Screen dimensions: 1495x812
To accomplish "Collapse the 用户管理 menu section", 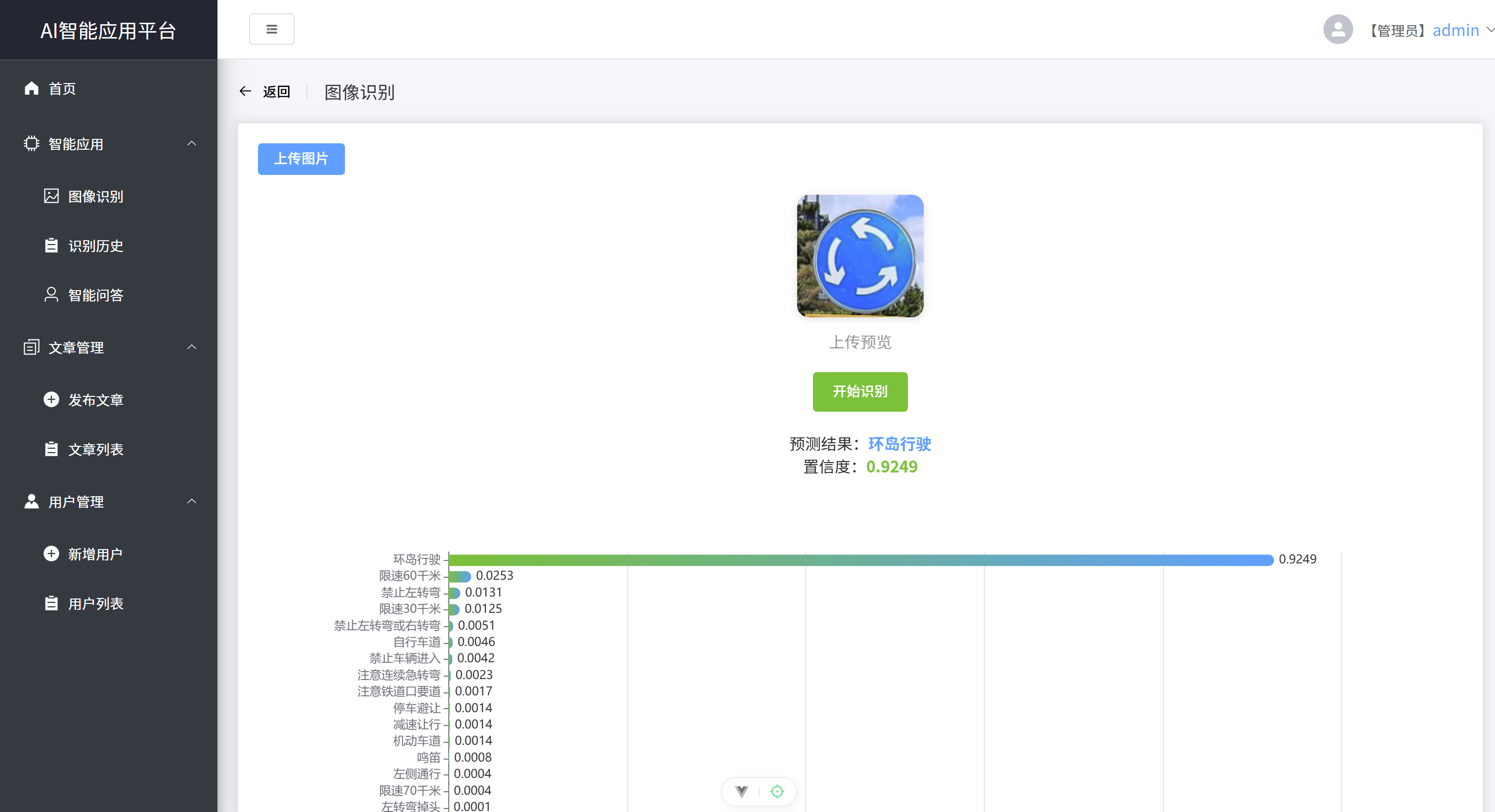I will tap(192, 502).
